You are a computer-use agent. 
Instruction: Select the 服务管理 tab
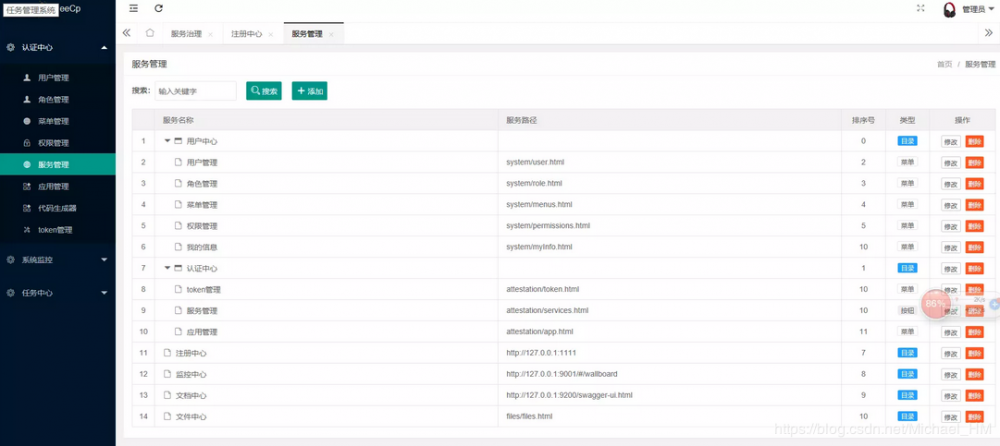click(307, 34)
